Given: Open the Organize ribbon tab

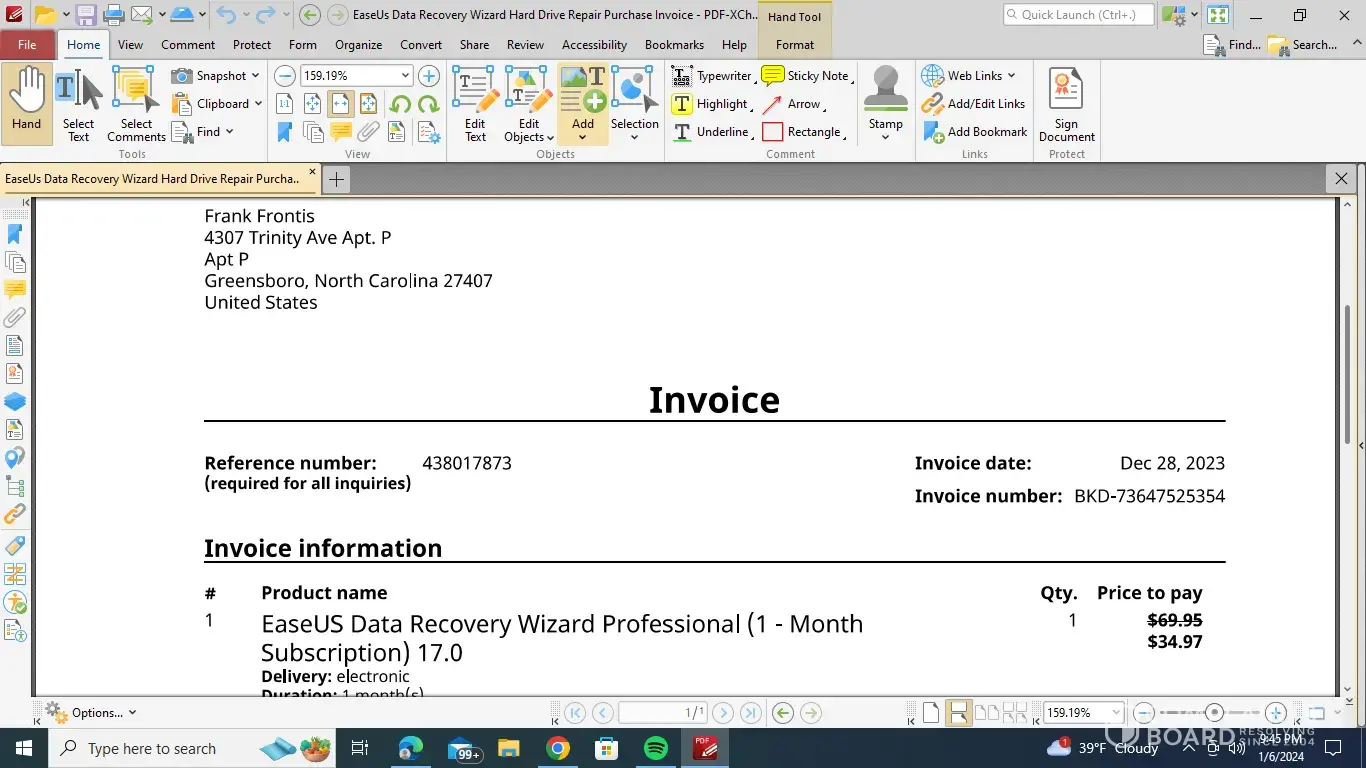Looking at the screenshot, I should tap(358, 45).
